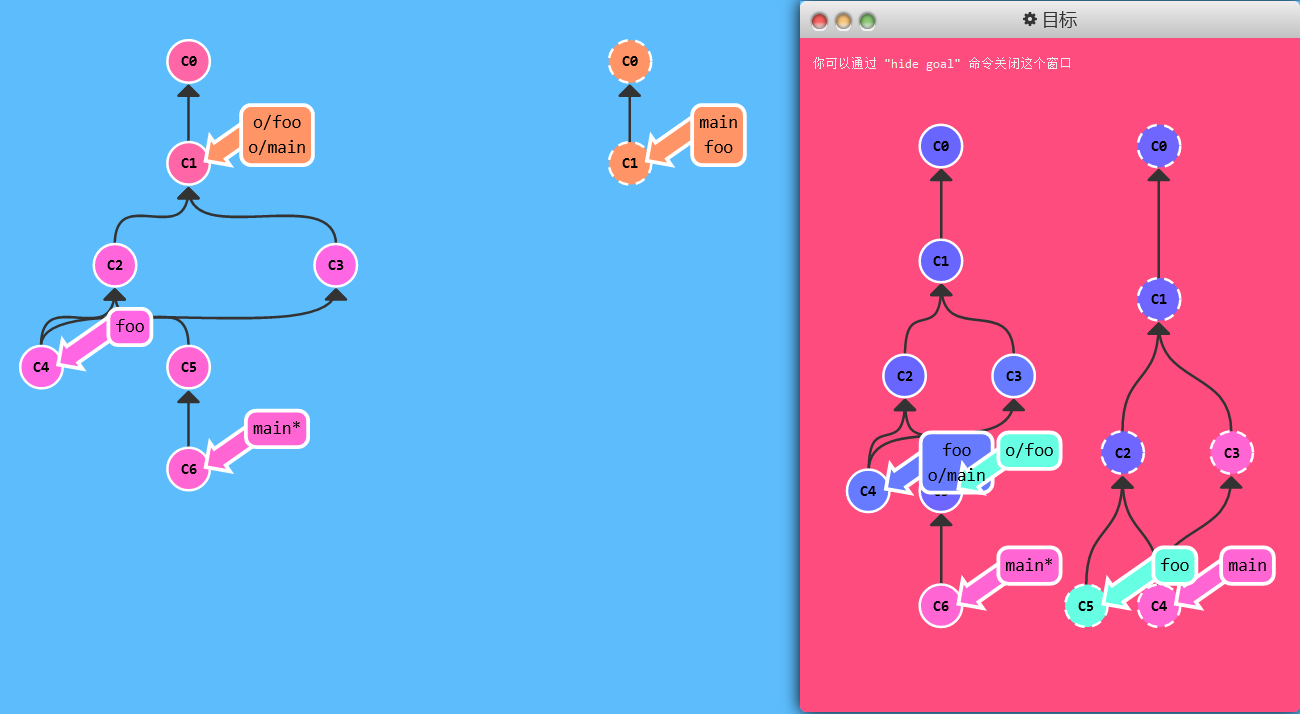Click the blue foo o/main label in the goal
Screen dimensions: 1300x714
click(x=956, y=463)
